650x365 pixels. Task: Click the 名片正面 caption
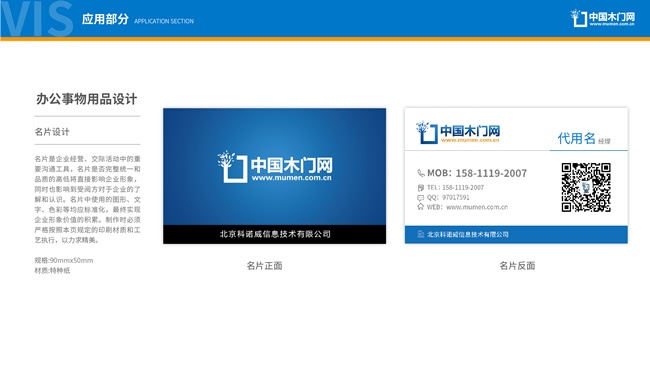pos(264,265)
